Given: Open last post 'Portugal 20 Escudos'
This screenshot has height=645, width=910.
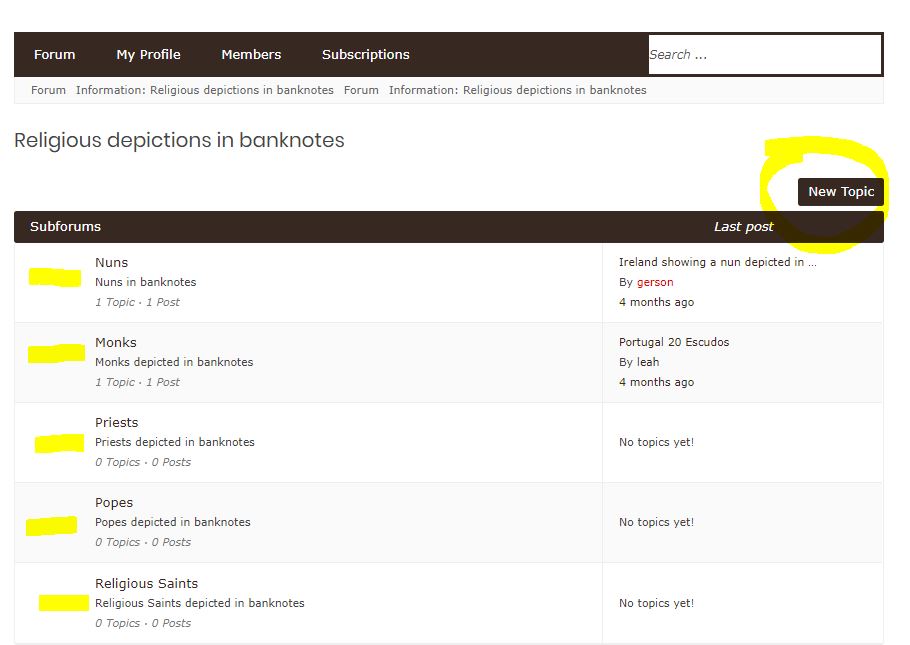Looking at the screenshot, I should tap(674, 342).
